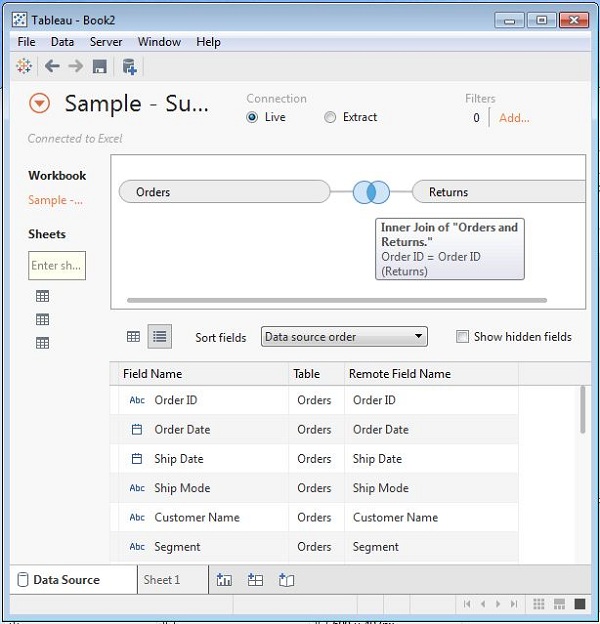Click the next sheet navigation arrow
Viewport: 600px width, 624px height.
point(498,604)
